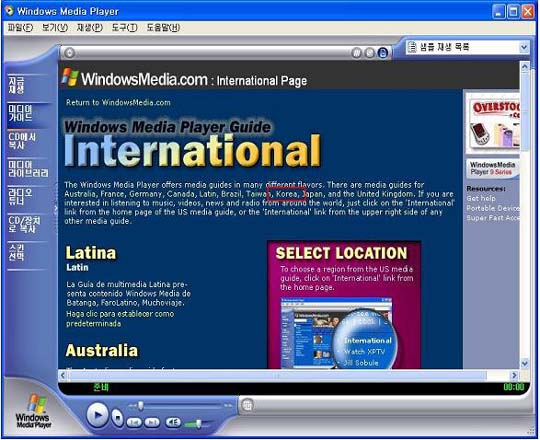Click the Korea link in the paragraph
The image size is (540, 440).
point(287,194)
